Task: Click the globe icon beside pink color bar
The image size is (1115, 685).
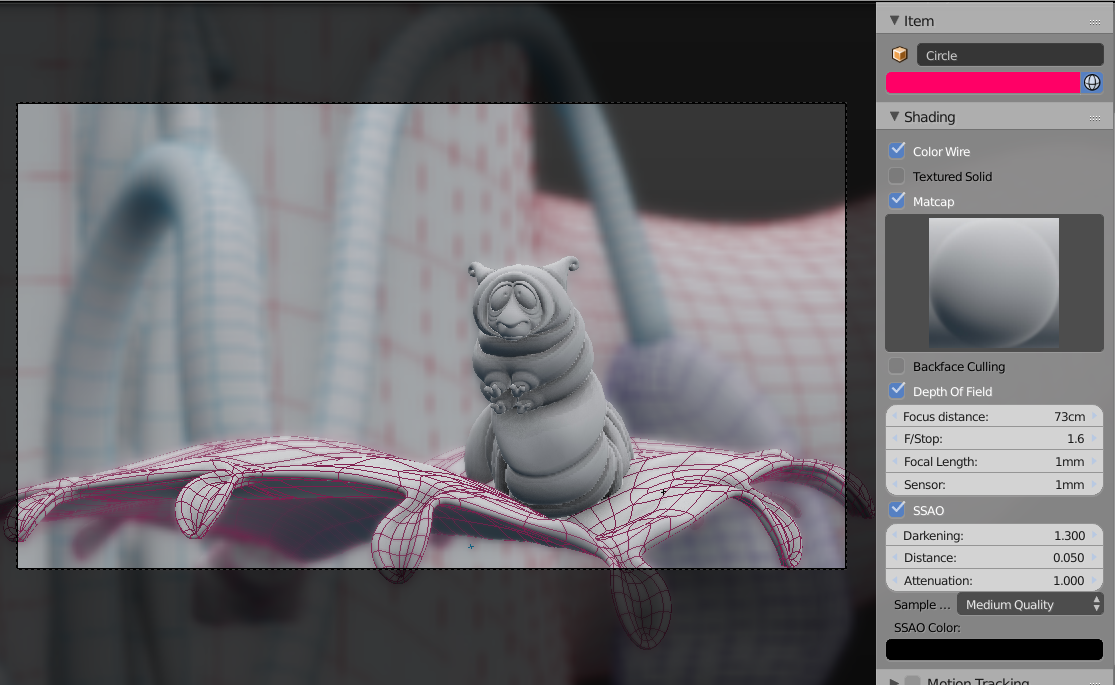Action: coord(1092,83)
